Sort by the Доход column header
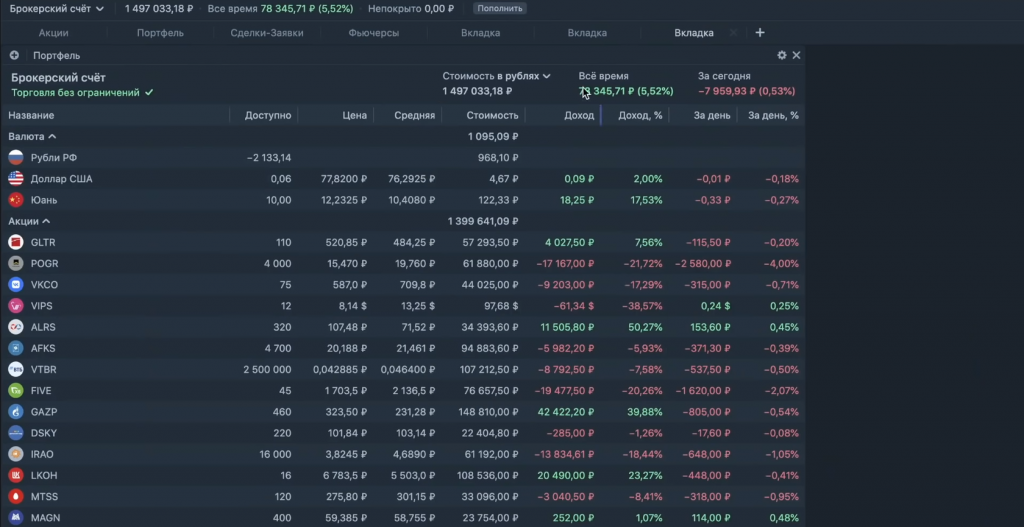This screenshot has width=1024, height=527. (x=579, y=116)
